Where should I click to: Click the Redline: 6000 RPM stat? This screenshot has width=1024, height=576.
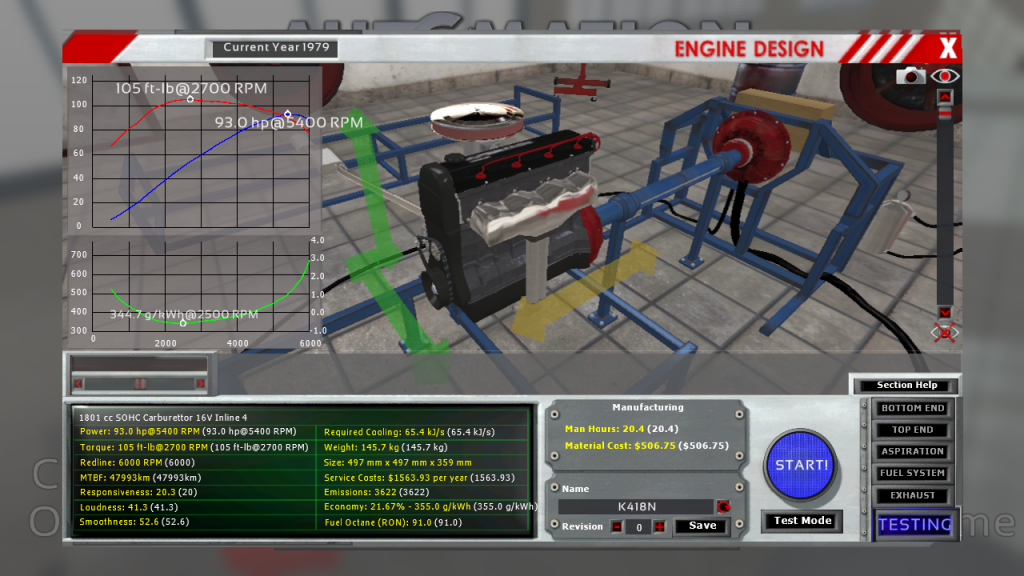[x=137, y=462]
